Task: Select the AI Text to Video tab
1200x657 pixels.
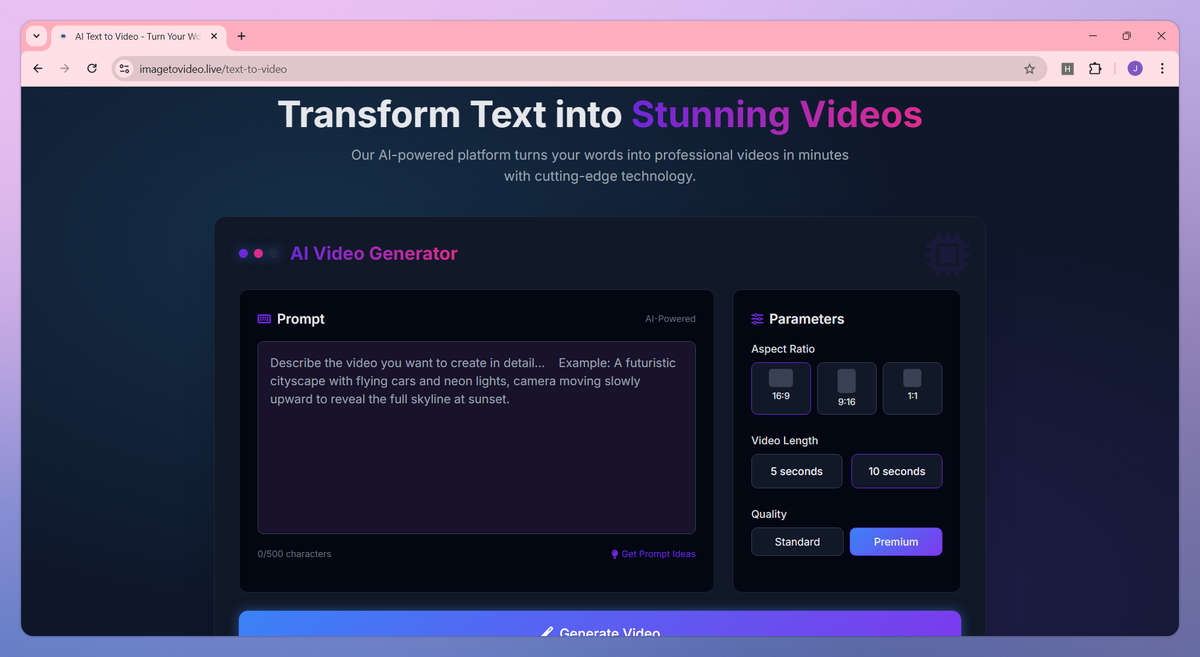Action: 138,36
